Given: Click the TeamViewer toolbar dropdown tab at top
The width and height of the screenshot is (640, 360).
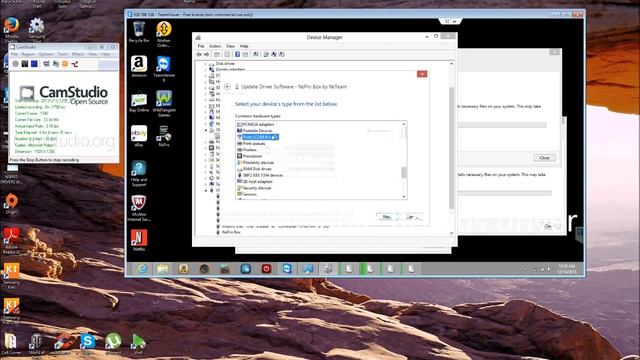Looking at the screenshot, I should pos(451,21).
